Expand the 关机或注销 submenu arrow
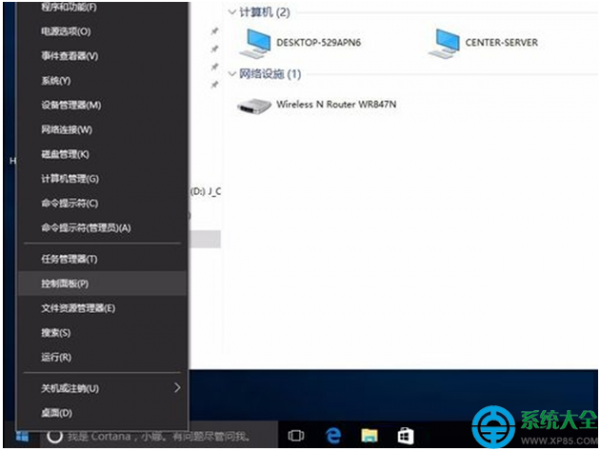Image resolution: width=600 pixels, height=451 pixels. click(x=177, y=388)
